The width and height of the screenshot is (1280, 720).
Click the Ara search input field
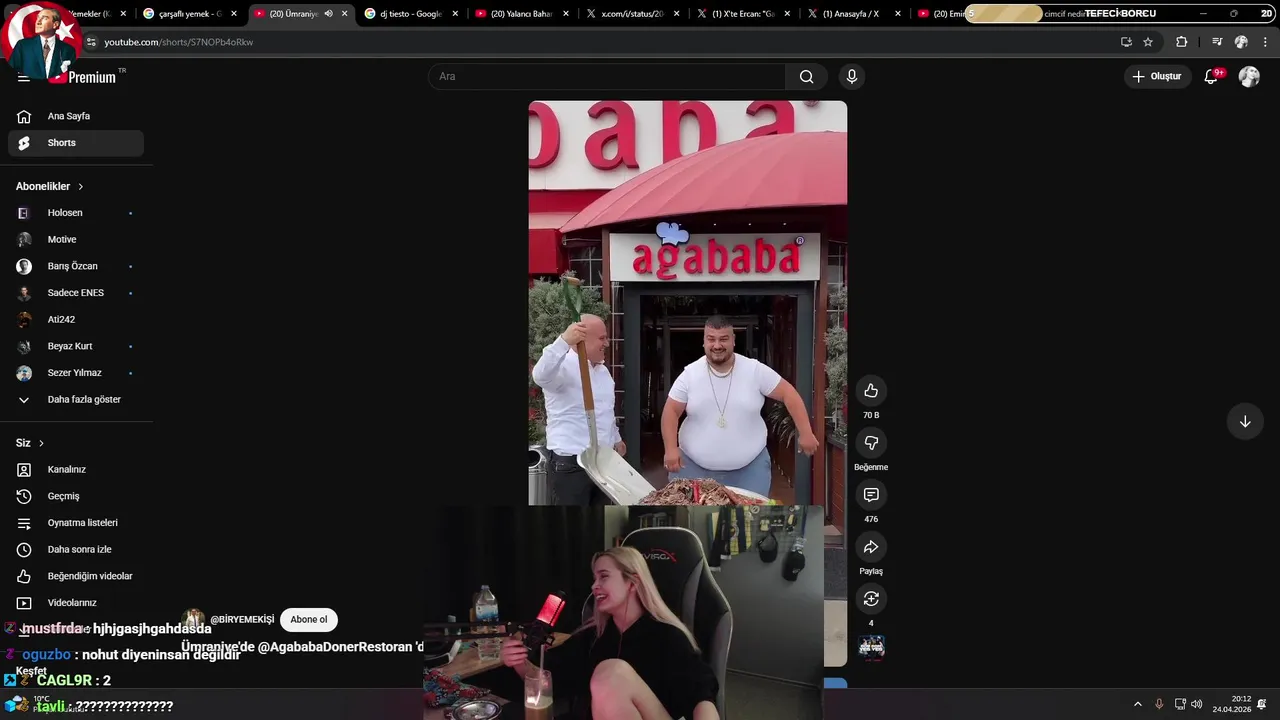pyautogui.click(x=607, y=77)
